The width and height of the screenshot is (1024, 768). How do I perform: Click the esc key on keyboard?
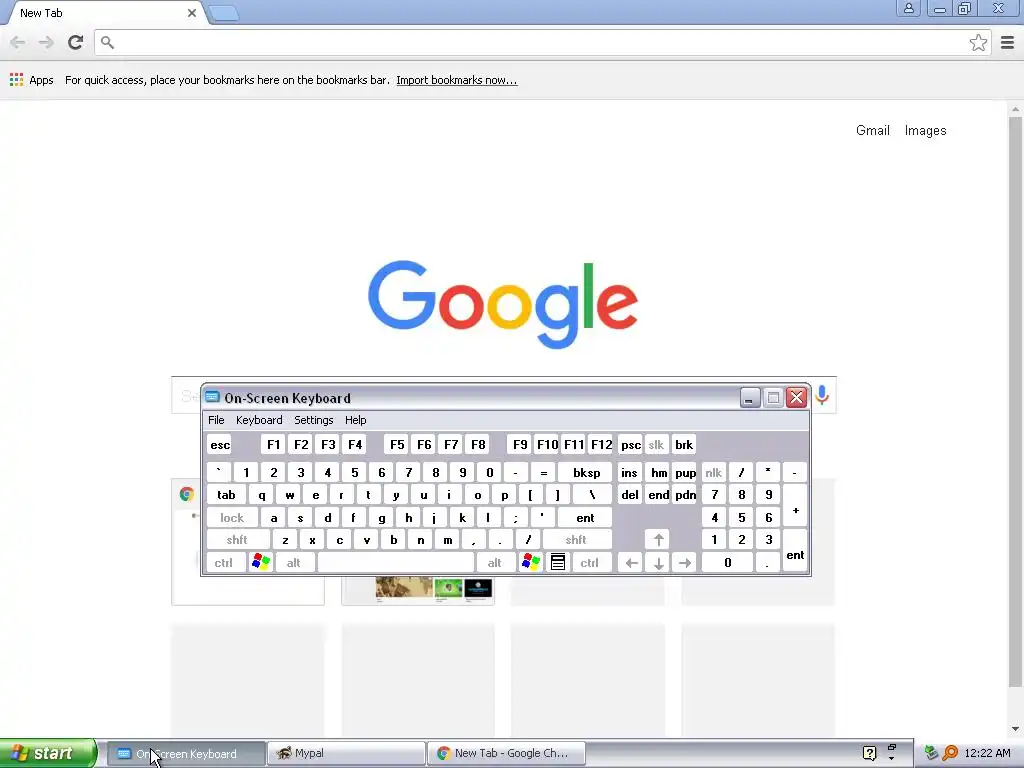[219, 445]
